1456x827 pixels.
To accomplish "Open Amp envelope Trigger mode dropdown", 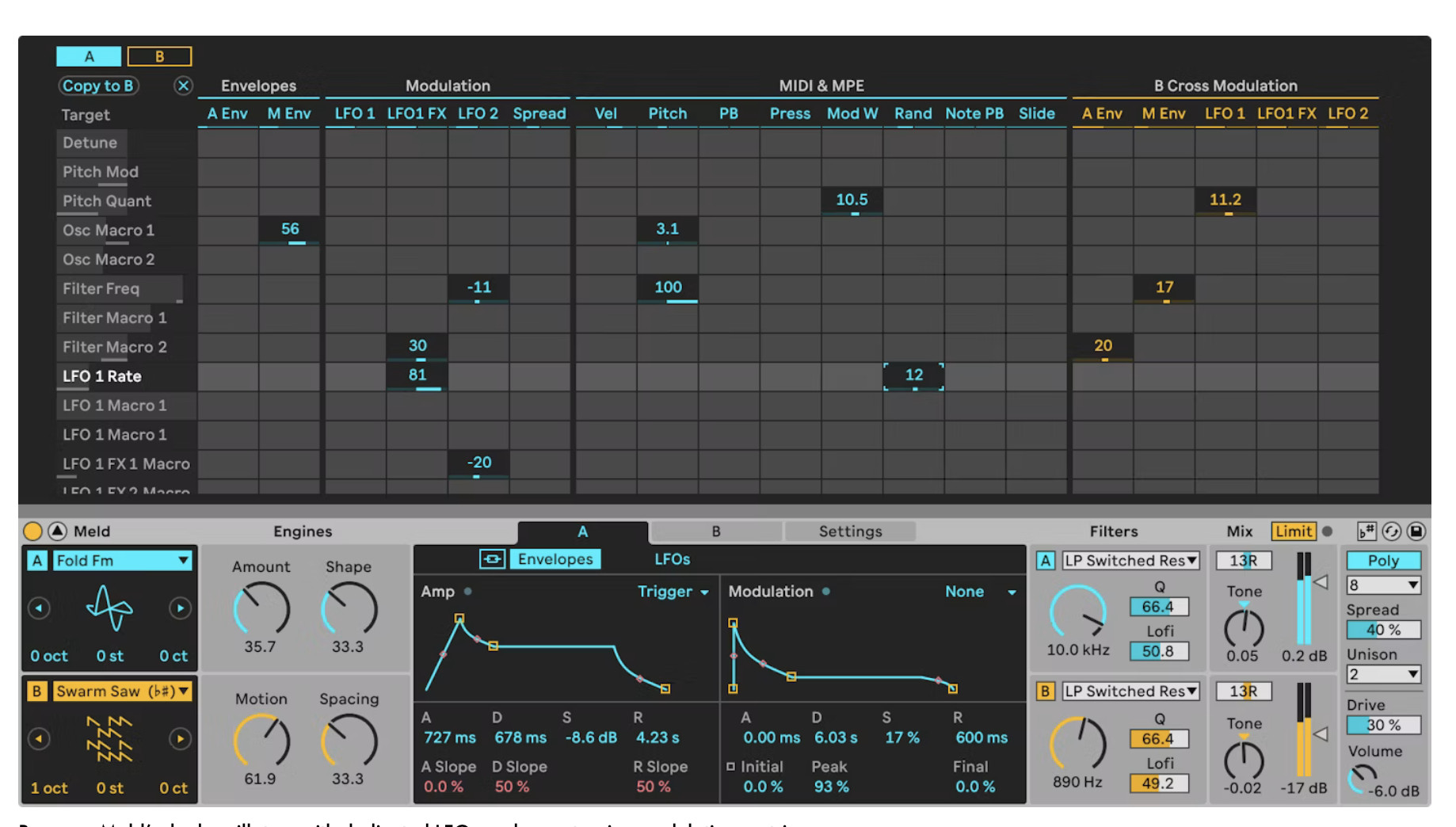I will click(673, 592).
